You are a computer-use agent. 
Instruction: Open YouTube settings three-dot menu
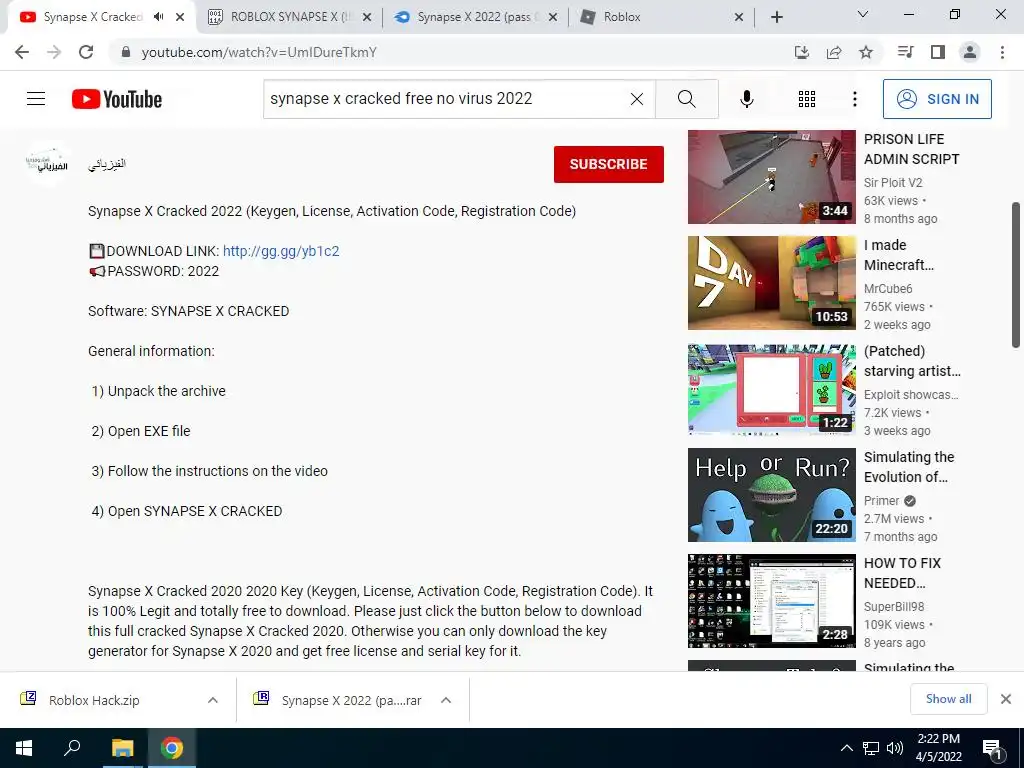[854, 99]
